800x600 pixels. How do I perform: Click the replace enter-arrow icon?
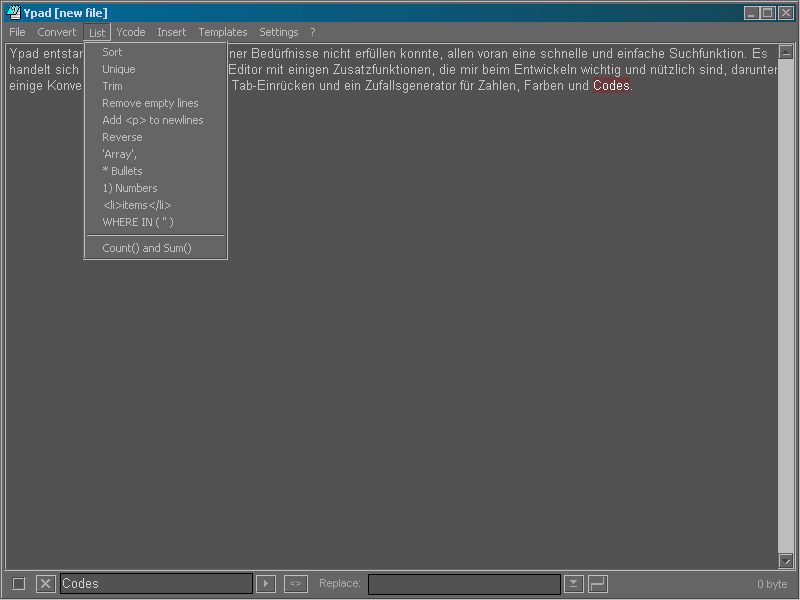tap(597, 584)
